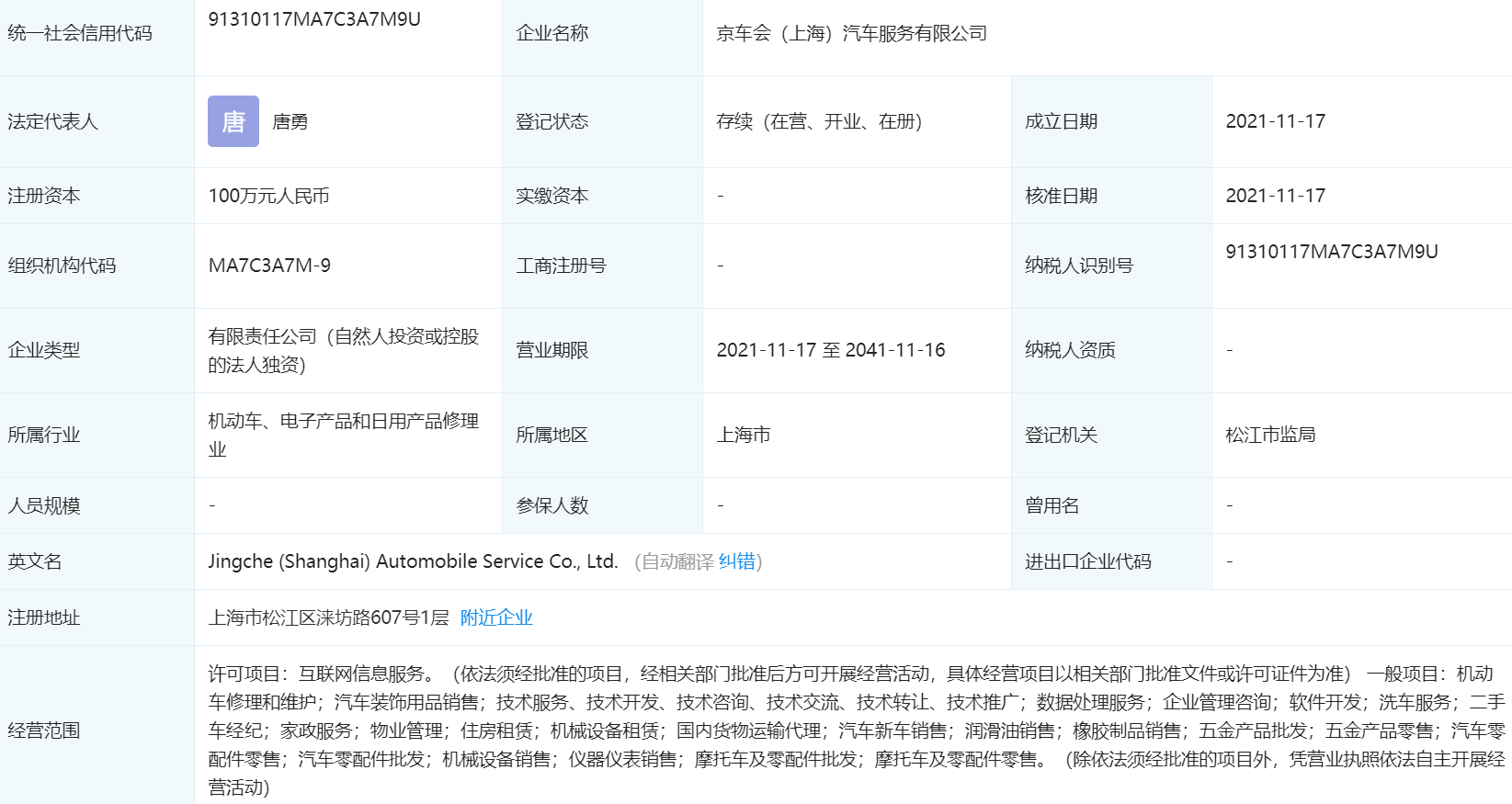Click the 英文名 label cell
Image resolution: width=1512 pixels, height=804 pixels.
pos(97,561)
